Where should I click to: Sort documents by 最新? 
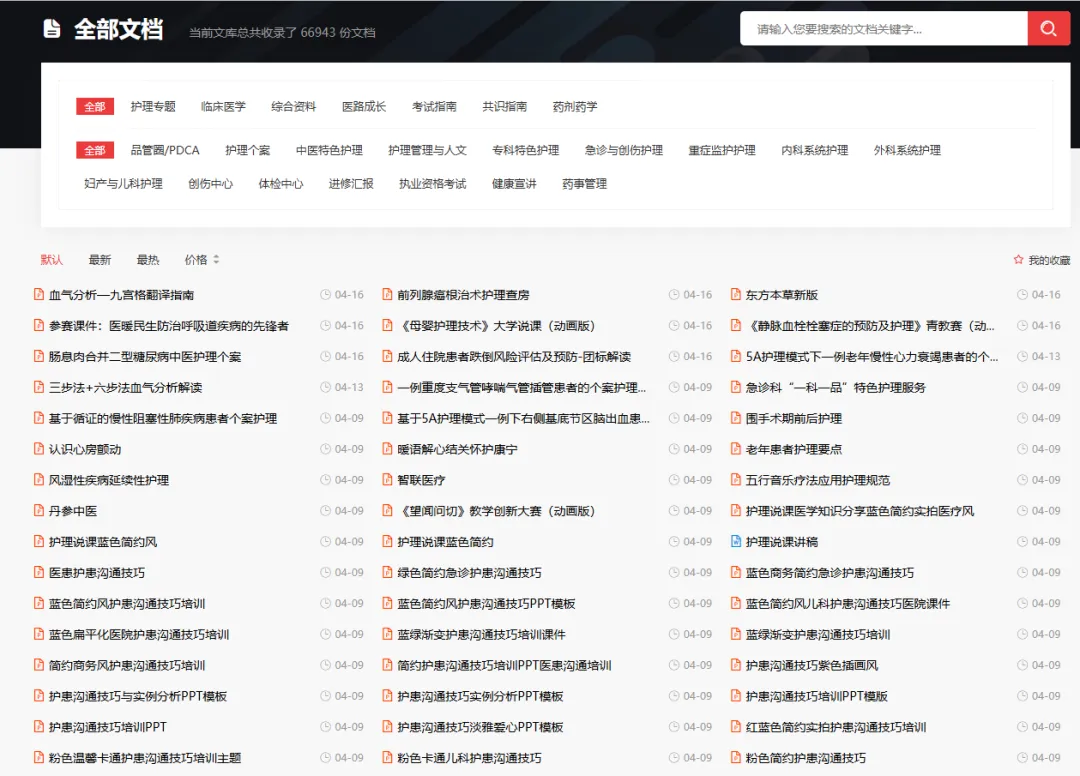[100, 260]
